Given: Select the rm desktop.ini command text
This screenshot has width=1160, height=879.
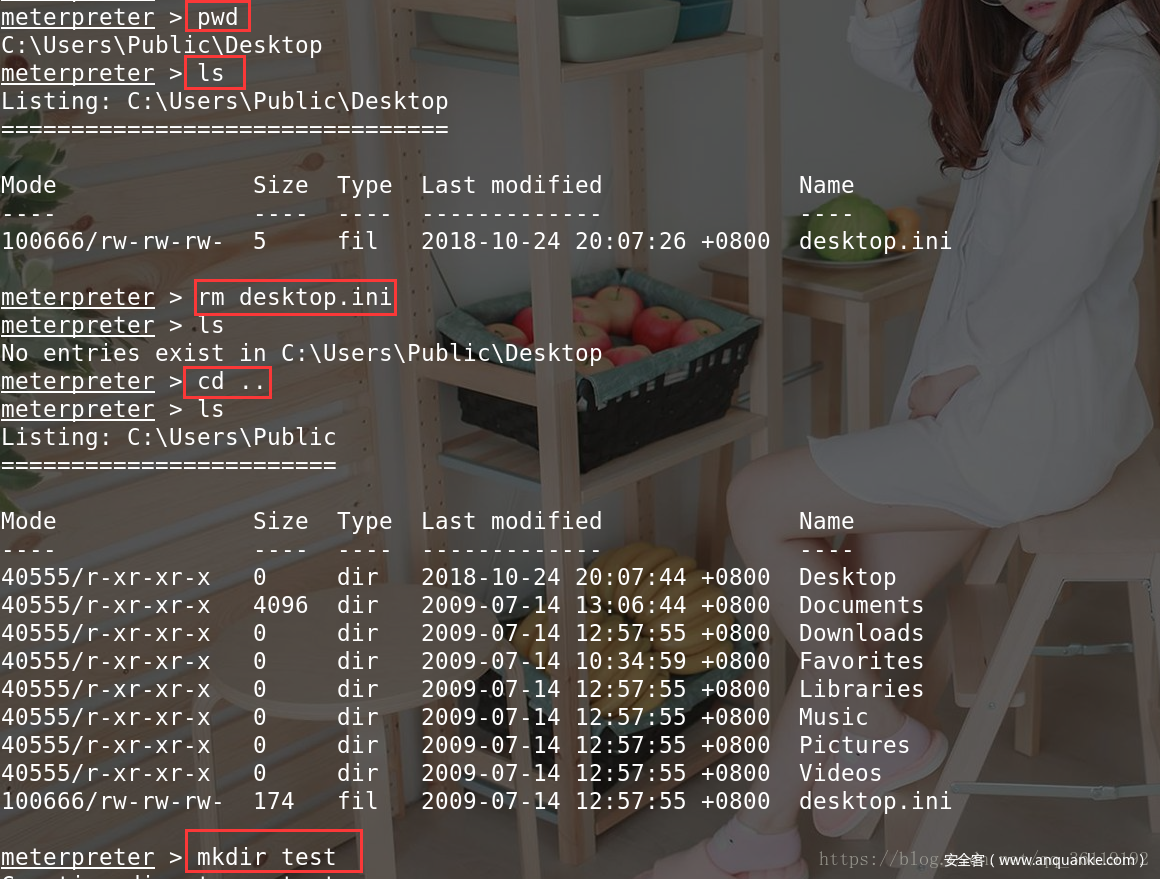Looking at the screenshot, I should click(294, 297).
